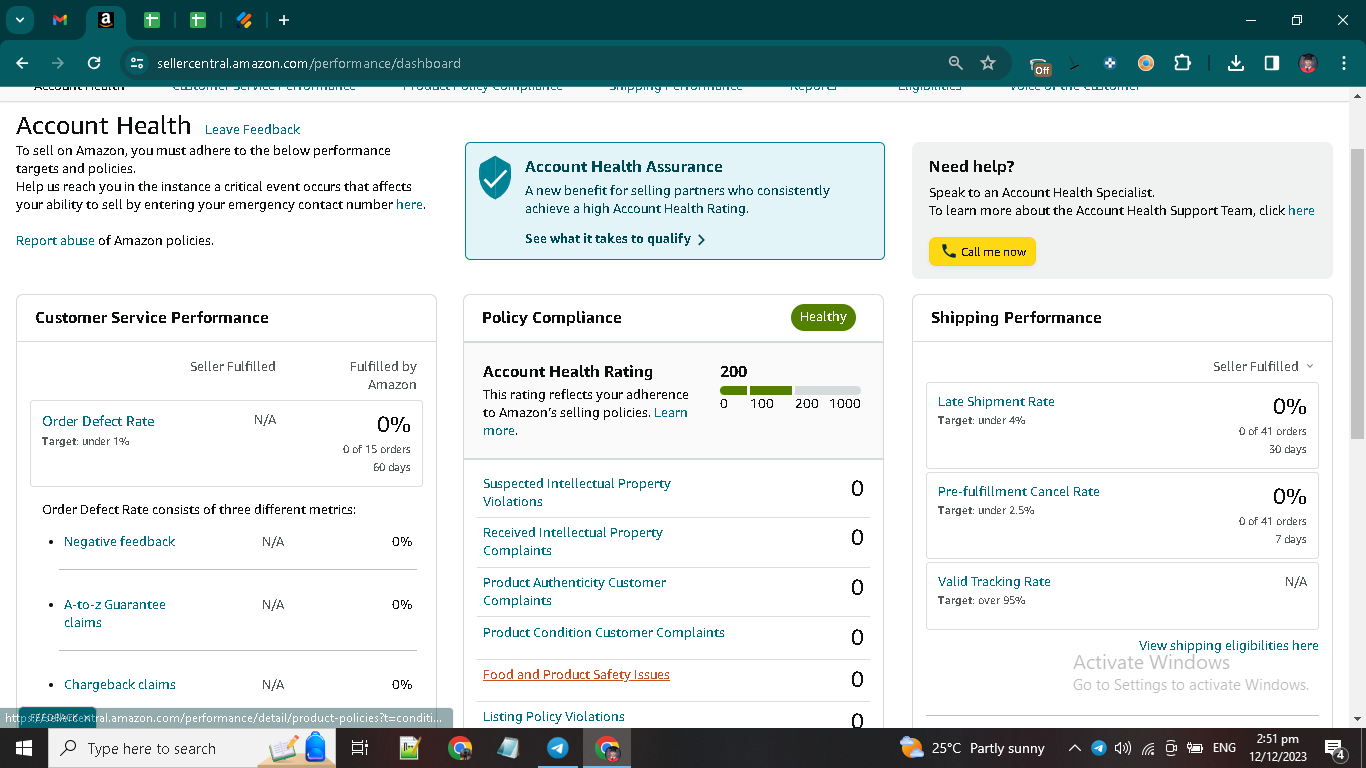Open the Wi-Fi network tray icon
Screen dimensions: 1366x768
(1148, 748)
